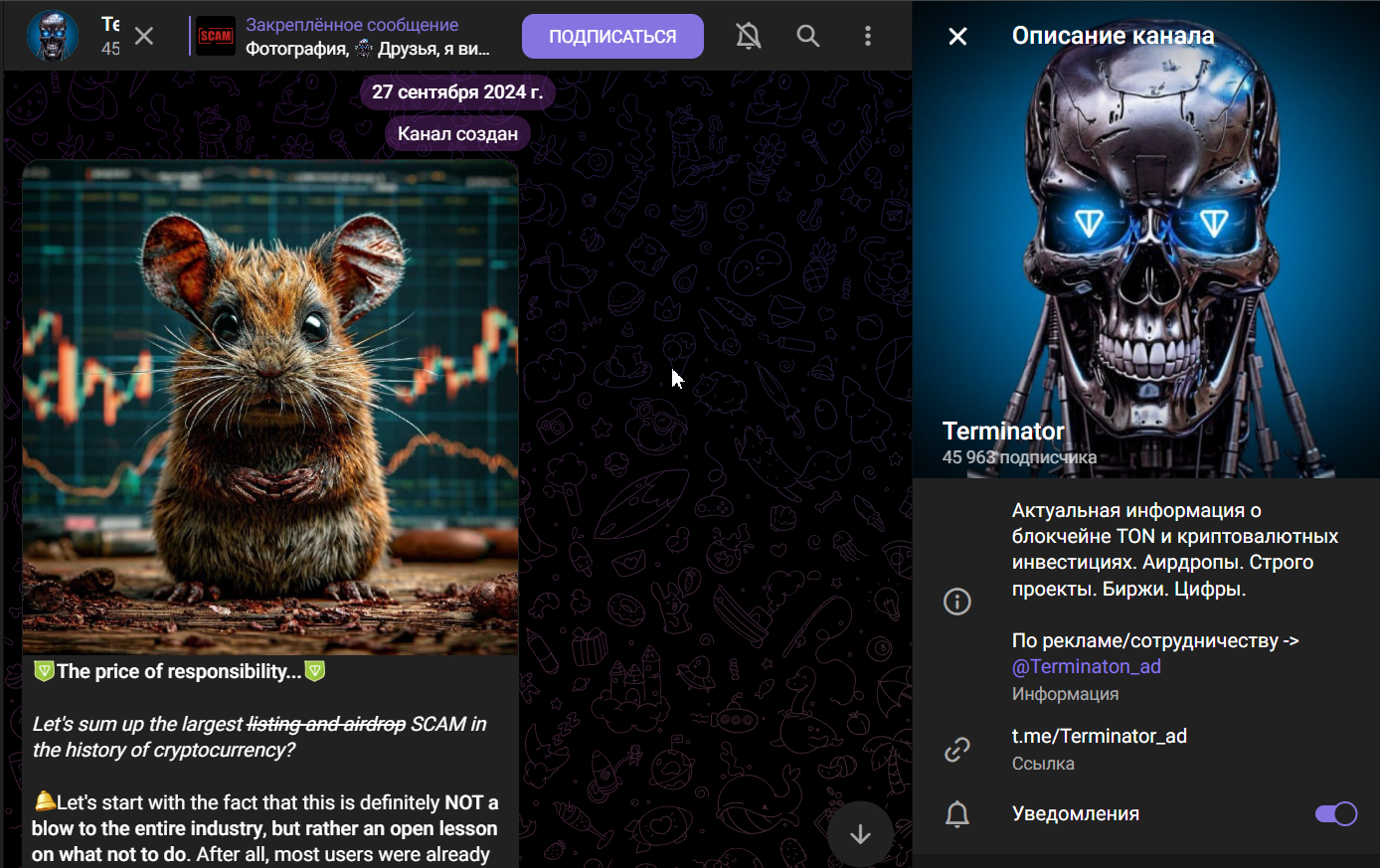Screen dimensions: 1380x868
Task: Click the Terminator channel name in panel
Action: tap(1003, 432)
